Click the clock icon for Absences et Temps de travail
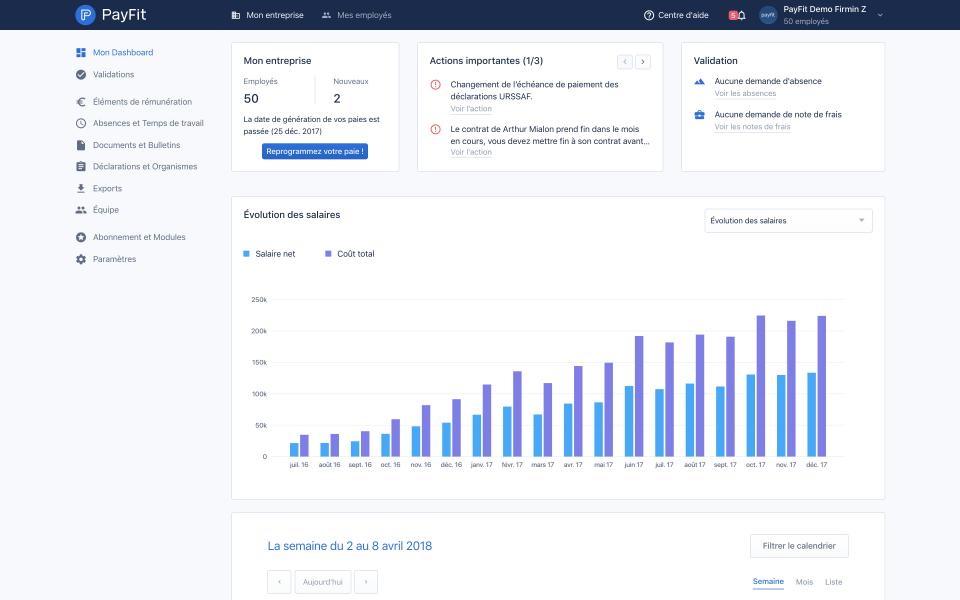This screenshot has width=960, height=600. (x=81, y=123)
